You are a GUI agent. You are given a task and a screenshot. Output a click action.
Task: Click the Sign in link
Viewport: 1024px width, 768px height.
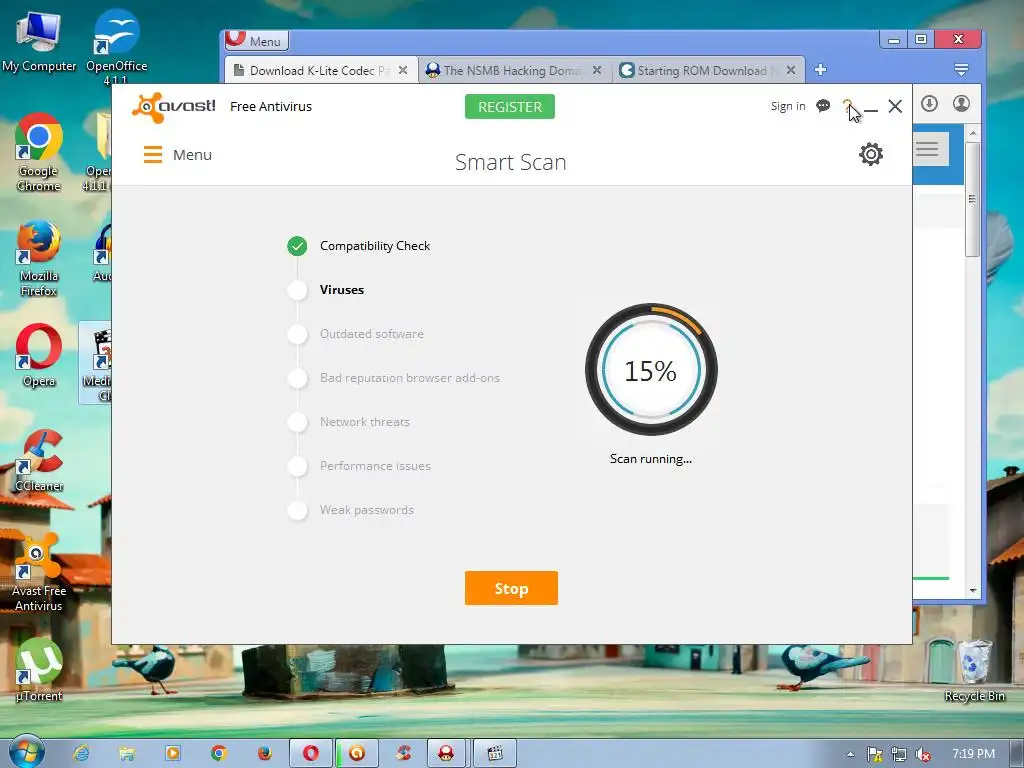click(x=788, y=106)
